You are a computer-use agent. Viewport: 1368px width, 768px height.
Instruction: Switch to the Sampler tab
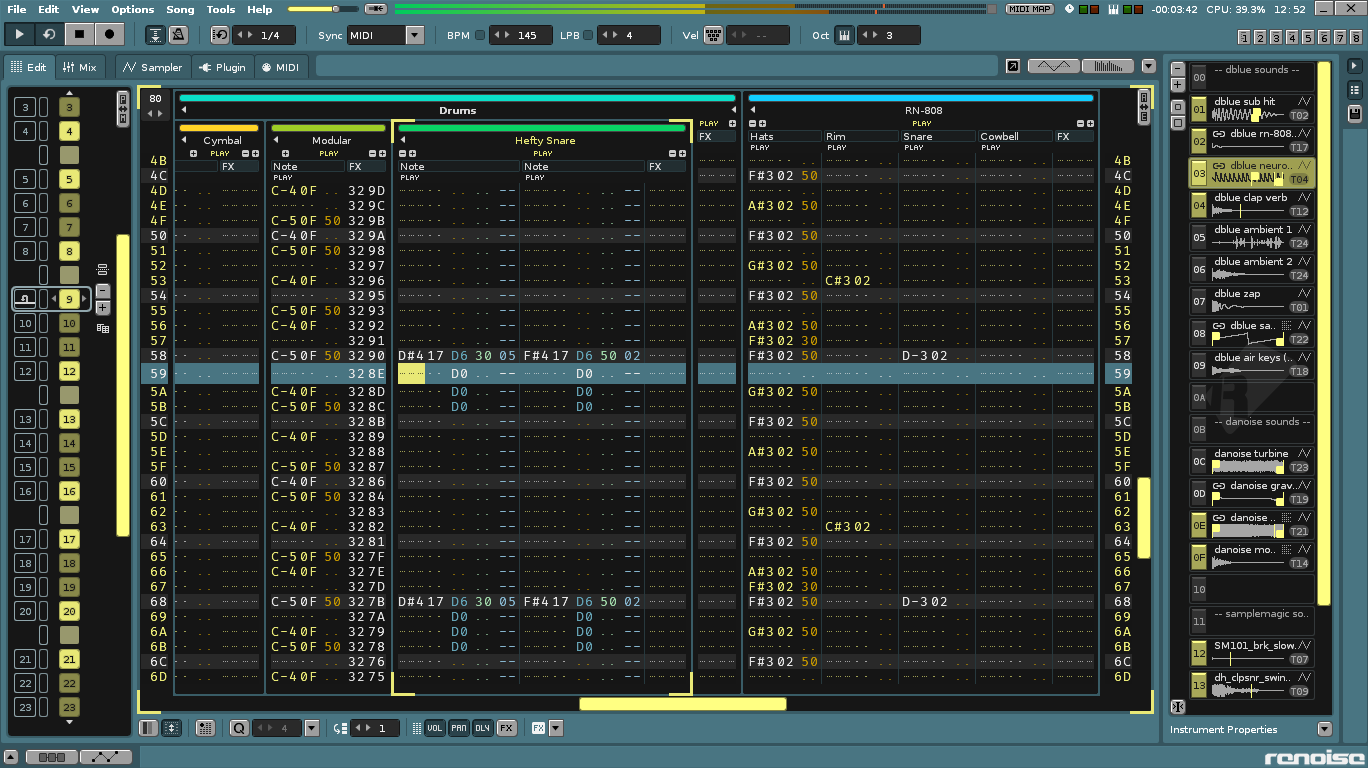(x=153, y=67)
